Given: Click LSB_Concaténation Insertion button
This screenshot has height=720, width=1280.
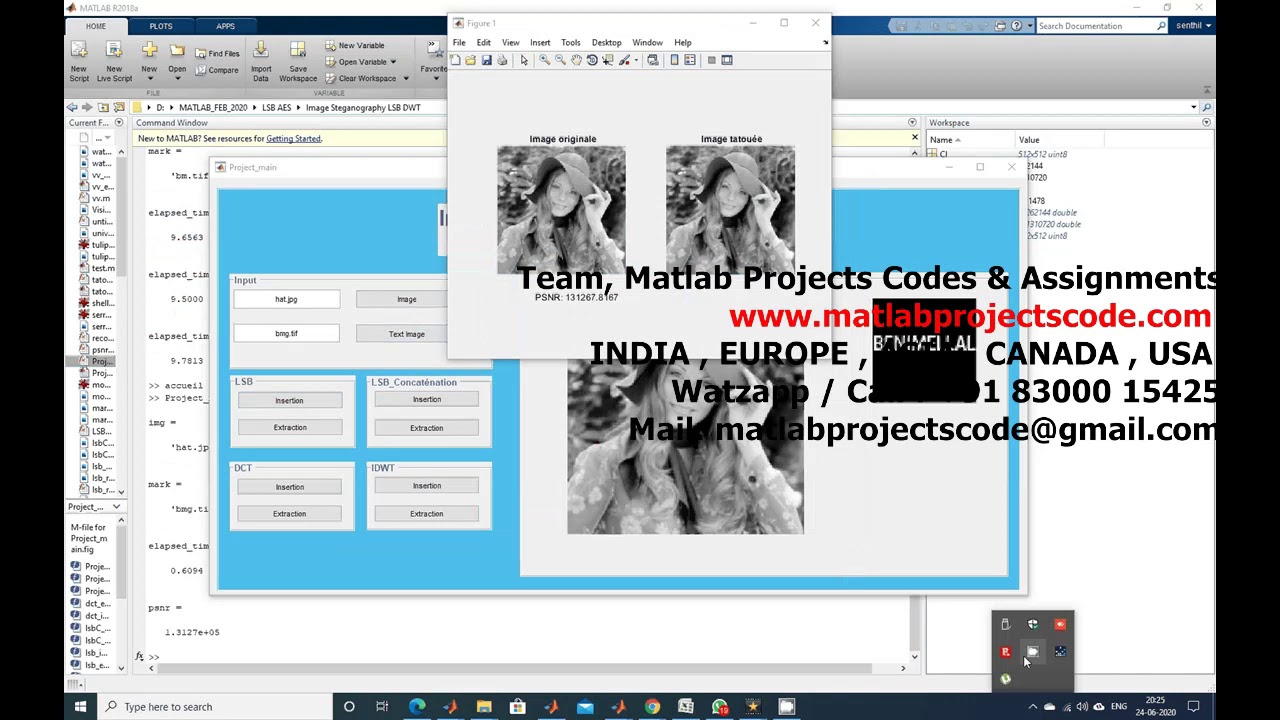Looking at the screenshot, I should 426,400.
